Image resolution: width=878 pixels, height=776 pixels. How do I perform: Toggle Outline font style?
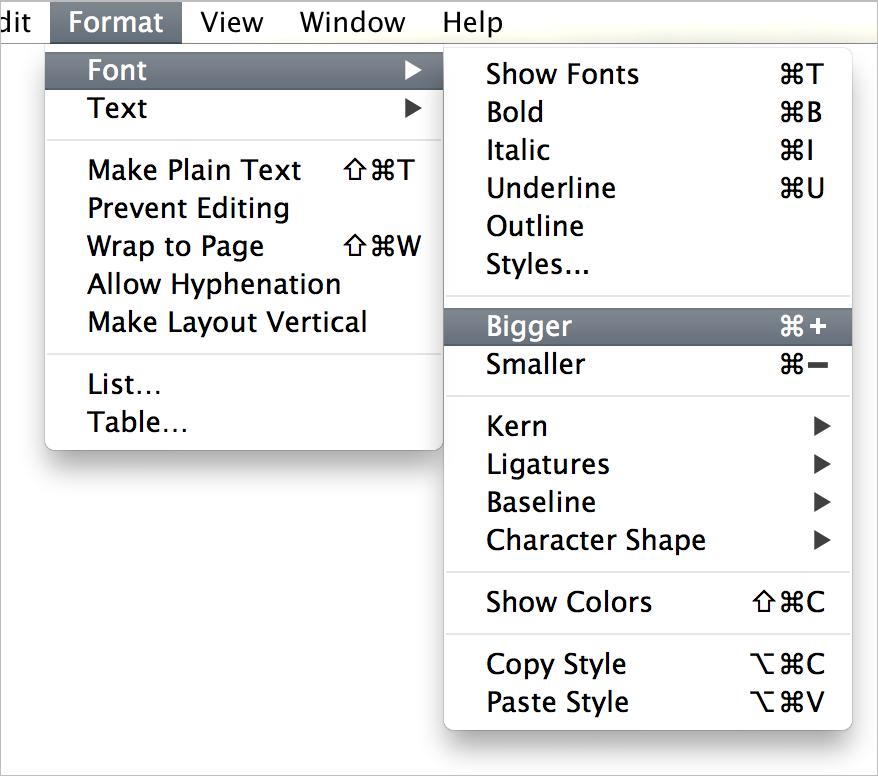click(648, 226)
